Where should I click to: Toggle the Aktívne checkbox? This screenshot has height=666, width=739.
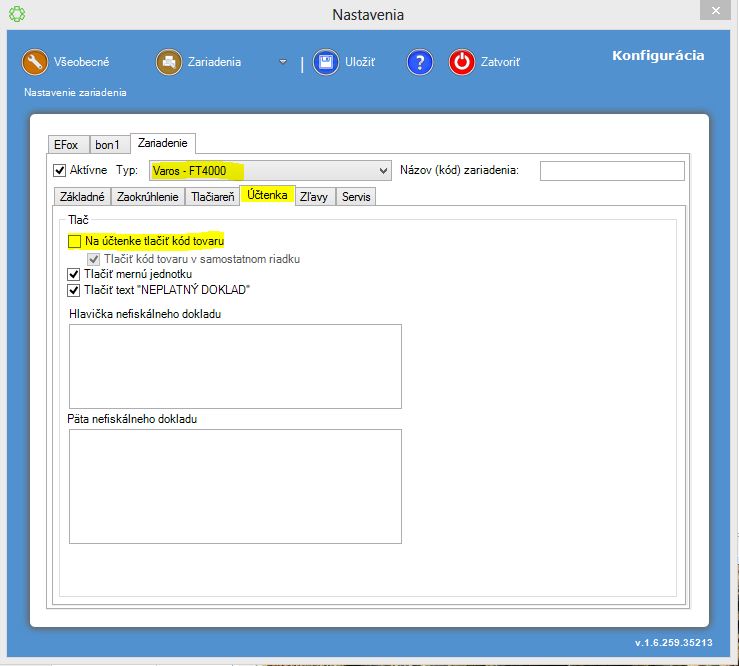pos(60,171)
